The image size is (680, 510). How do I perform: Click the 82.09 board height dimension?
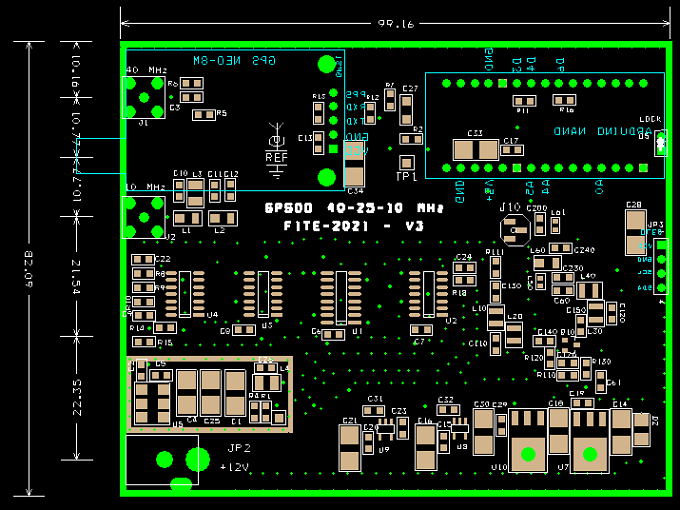tap(29, 269)
